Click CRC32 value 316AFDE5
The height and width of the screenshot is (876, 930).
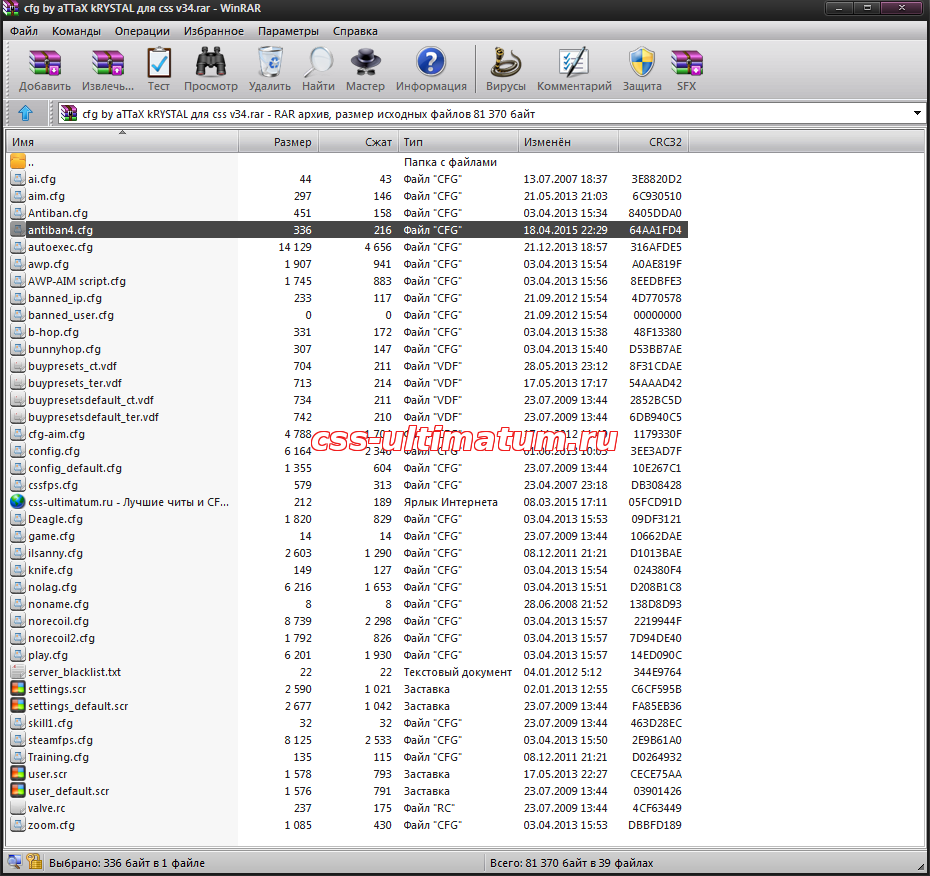click(655, 247)
